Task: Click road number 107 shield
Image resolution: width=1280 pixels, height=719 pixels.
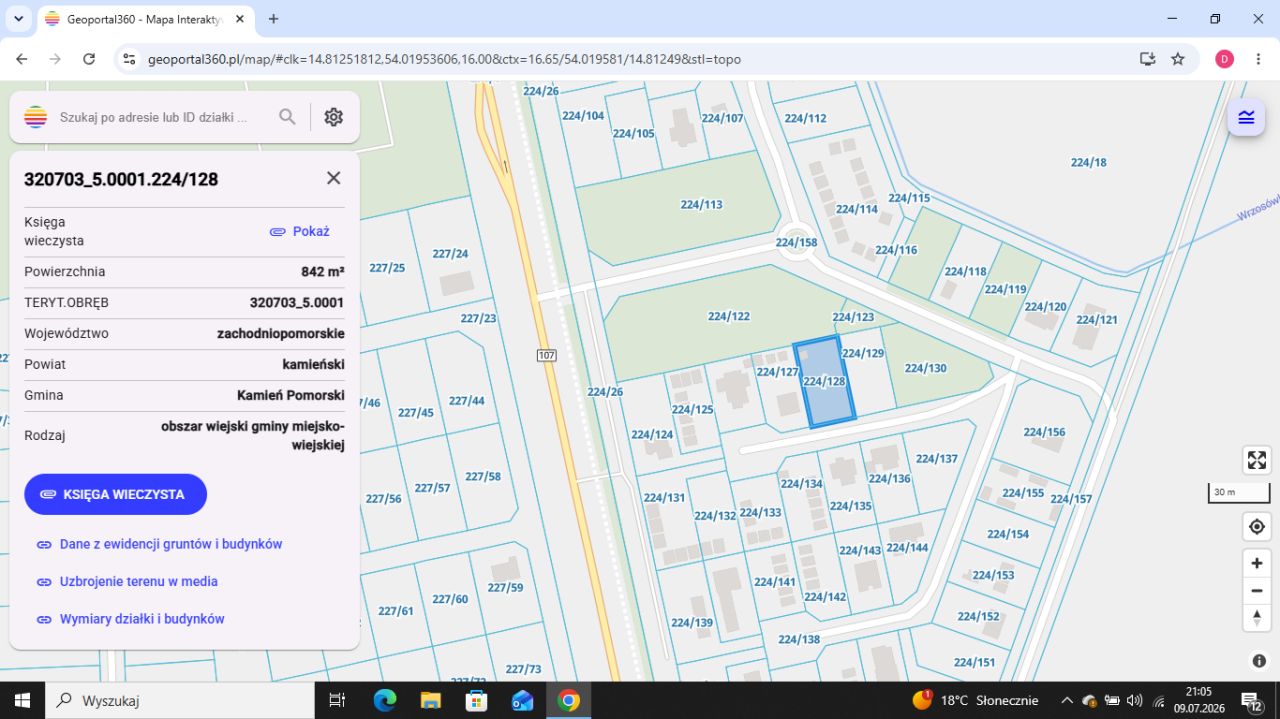Action: pyautogui.click(x=546, y=355)
